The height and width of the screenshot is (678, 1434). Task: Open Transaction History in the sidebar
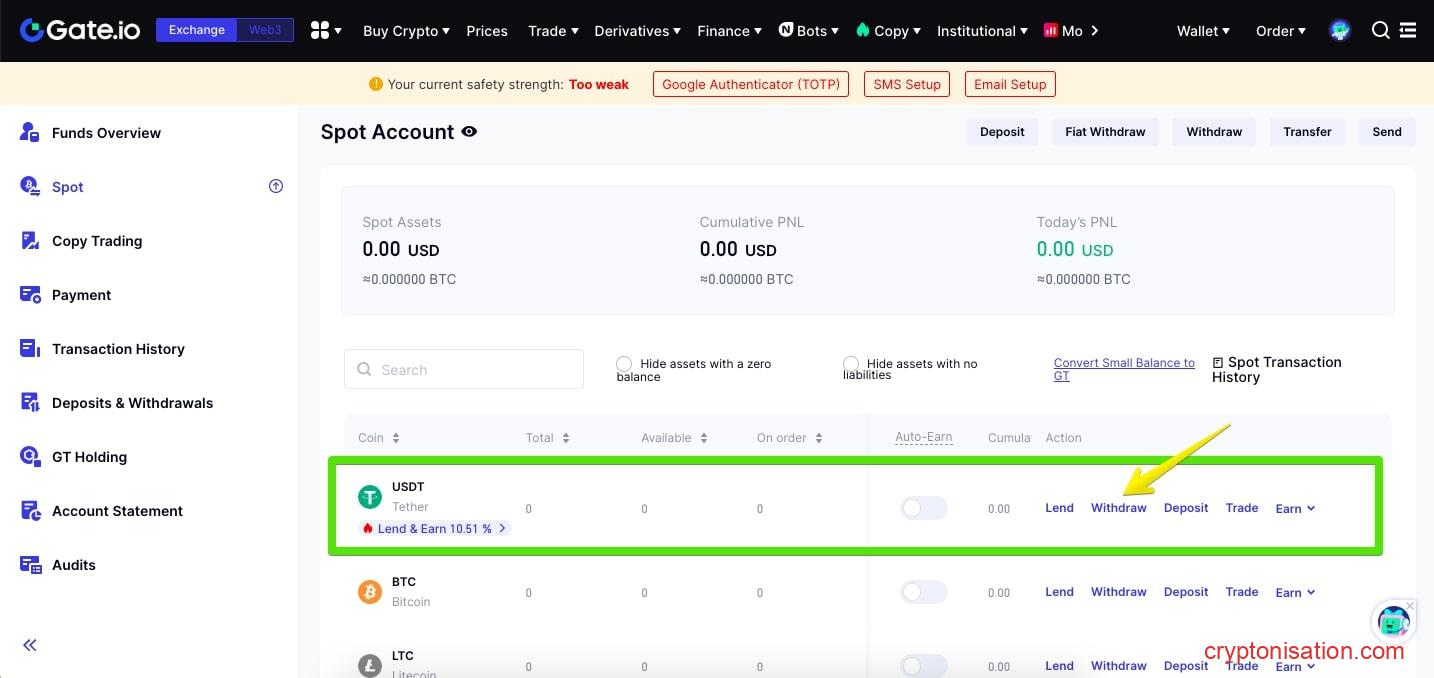click(118, 349)
